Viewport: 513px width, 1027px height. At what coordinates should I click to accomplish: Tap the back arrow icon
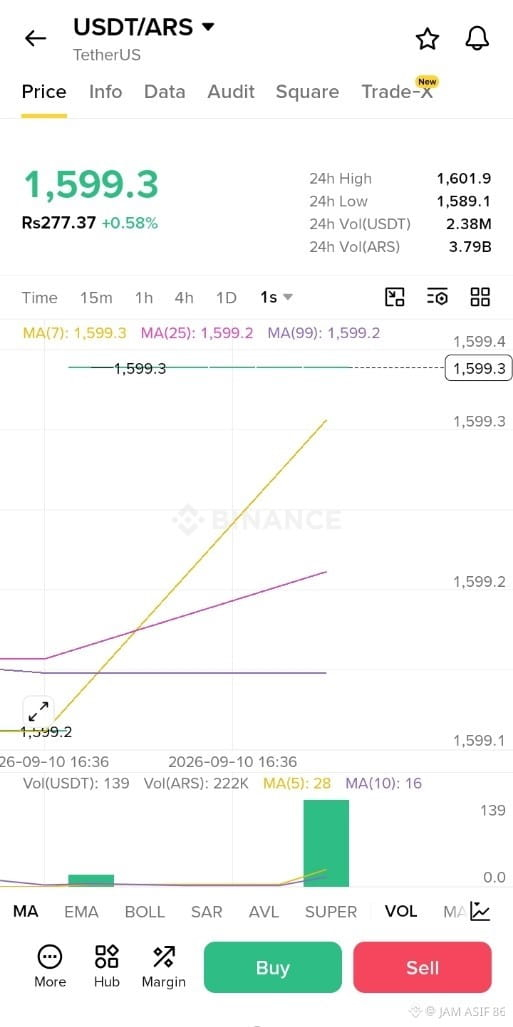35,39
